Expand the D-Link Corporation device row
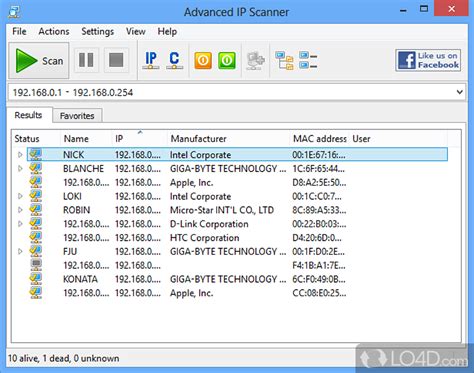The image size is (474, 373). (x=20, y=224)
